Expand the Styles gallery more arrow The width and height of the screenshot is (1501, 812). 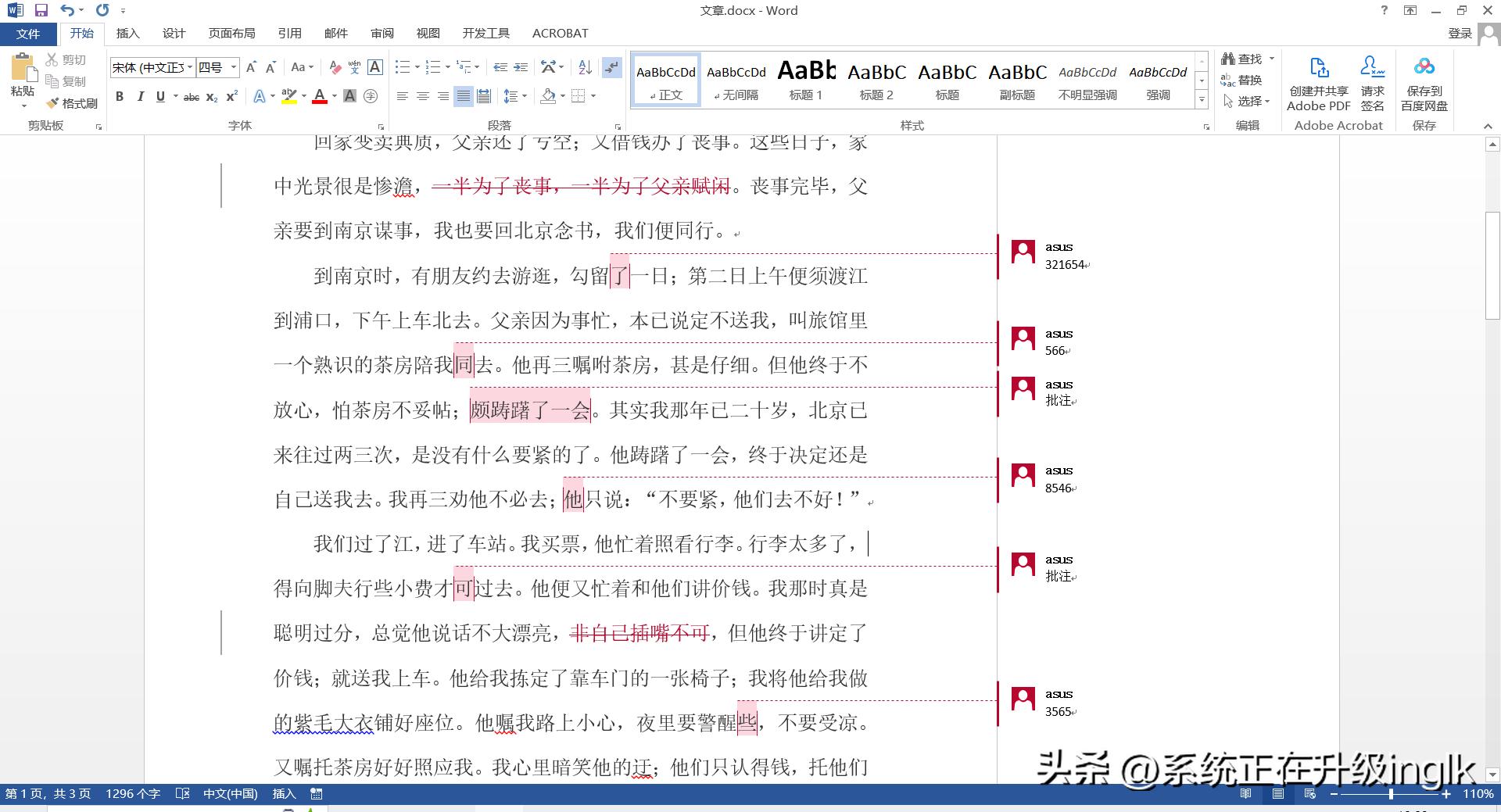[1202, 100]
